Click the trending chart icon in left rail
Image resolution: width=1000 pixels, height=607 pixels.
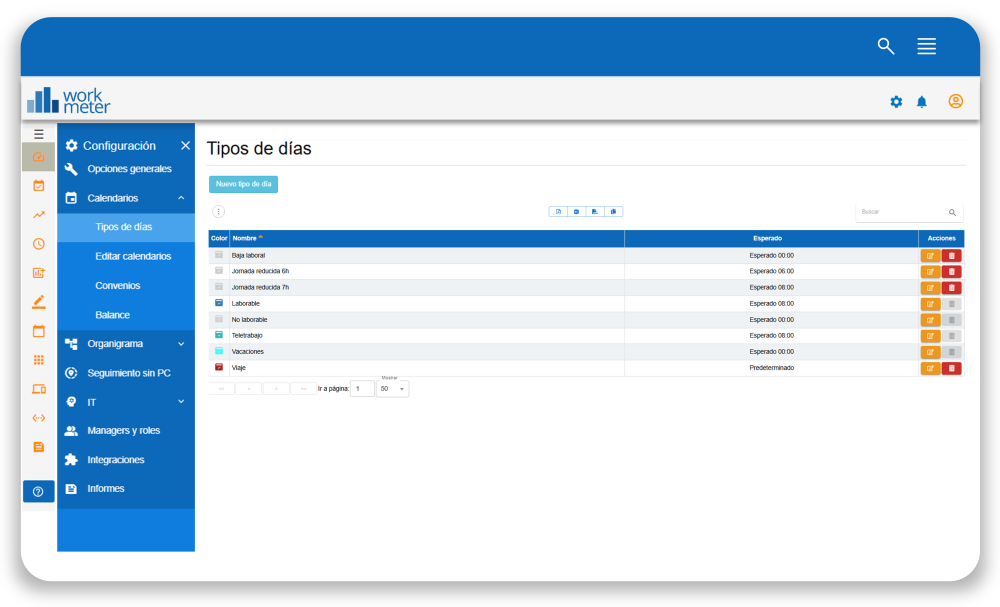coord(39,214)
